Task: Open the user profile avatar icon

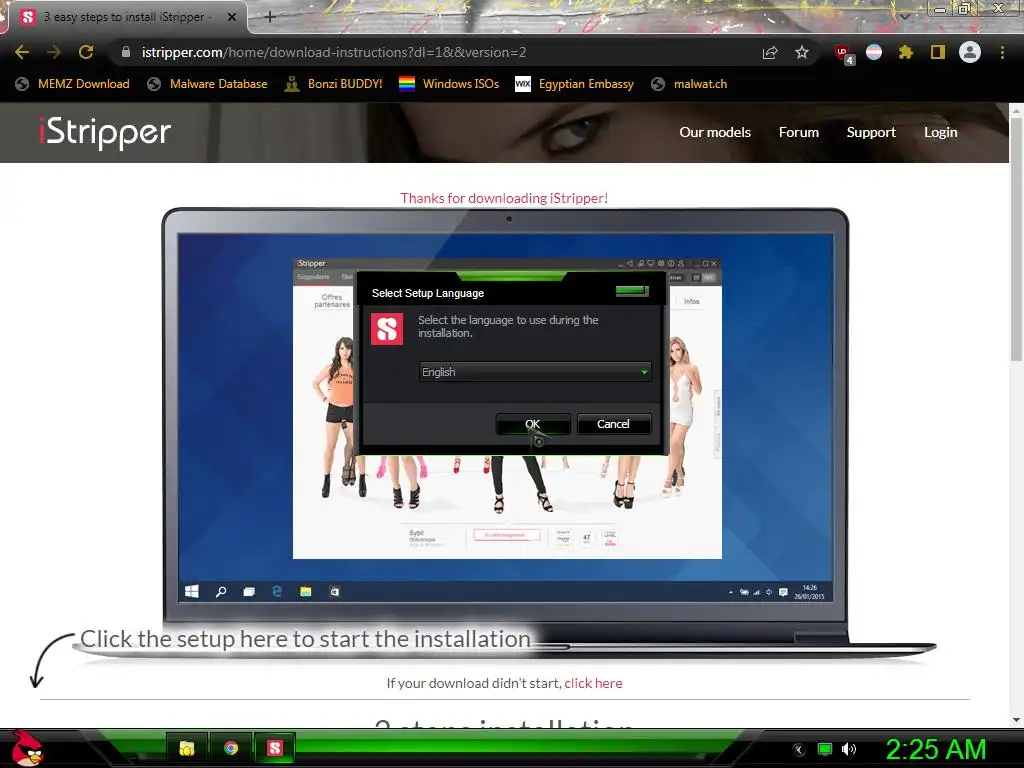Action: click(x=970, y=52)
